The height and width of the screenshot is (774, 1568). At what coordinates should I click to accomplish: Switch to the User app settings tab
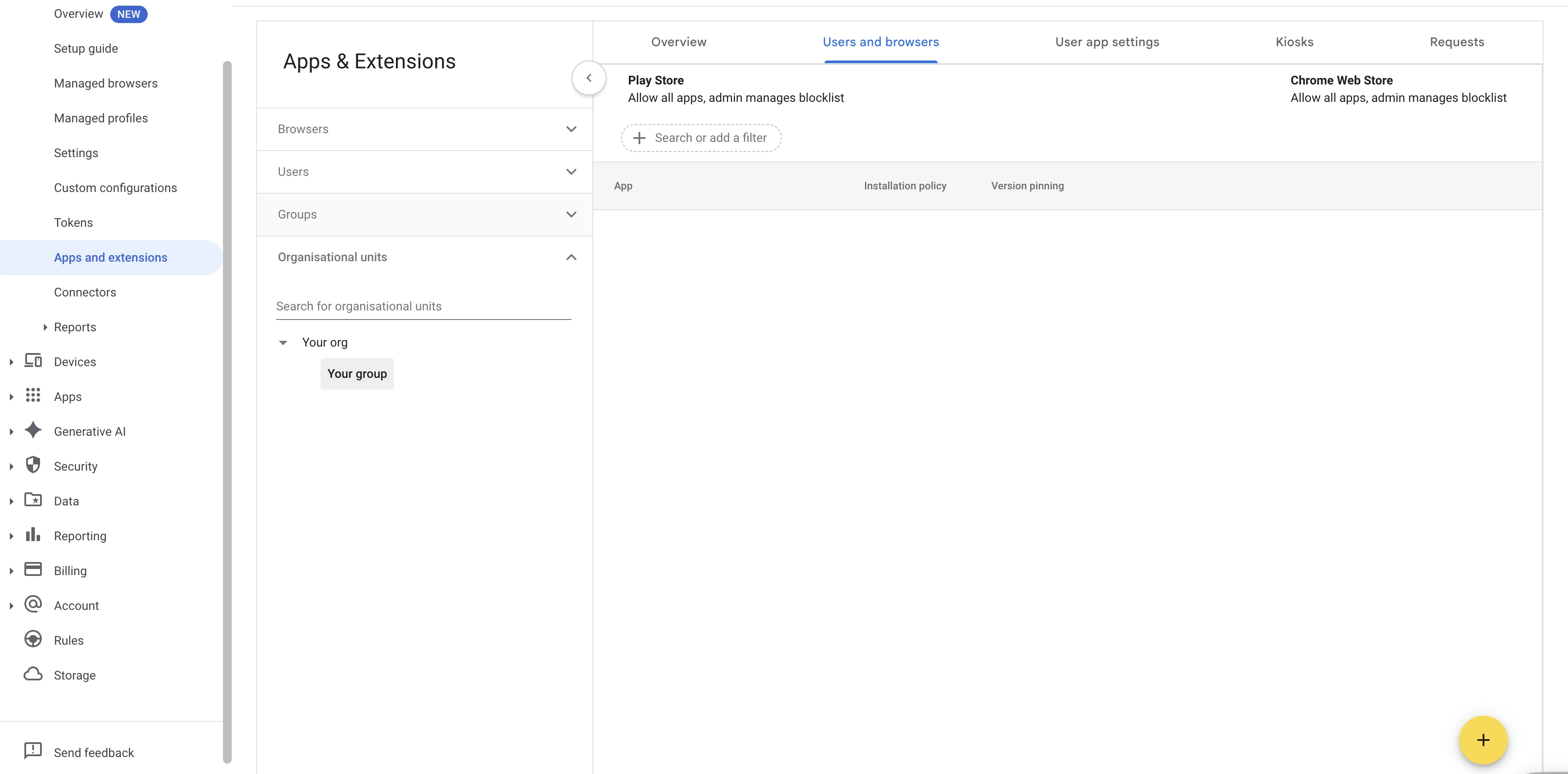pos(1107,42)
